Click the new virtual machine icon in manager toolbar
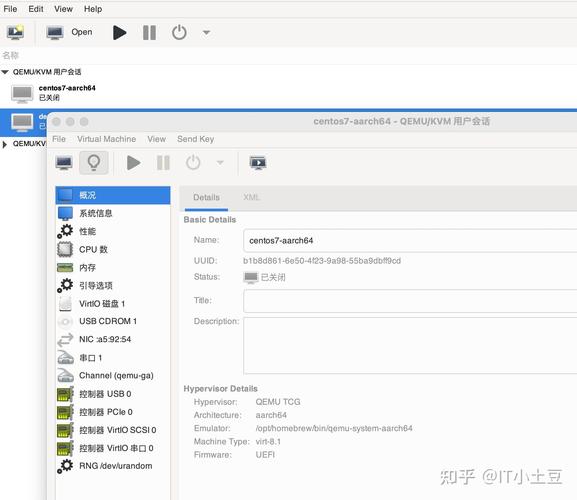 point(15,32)
